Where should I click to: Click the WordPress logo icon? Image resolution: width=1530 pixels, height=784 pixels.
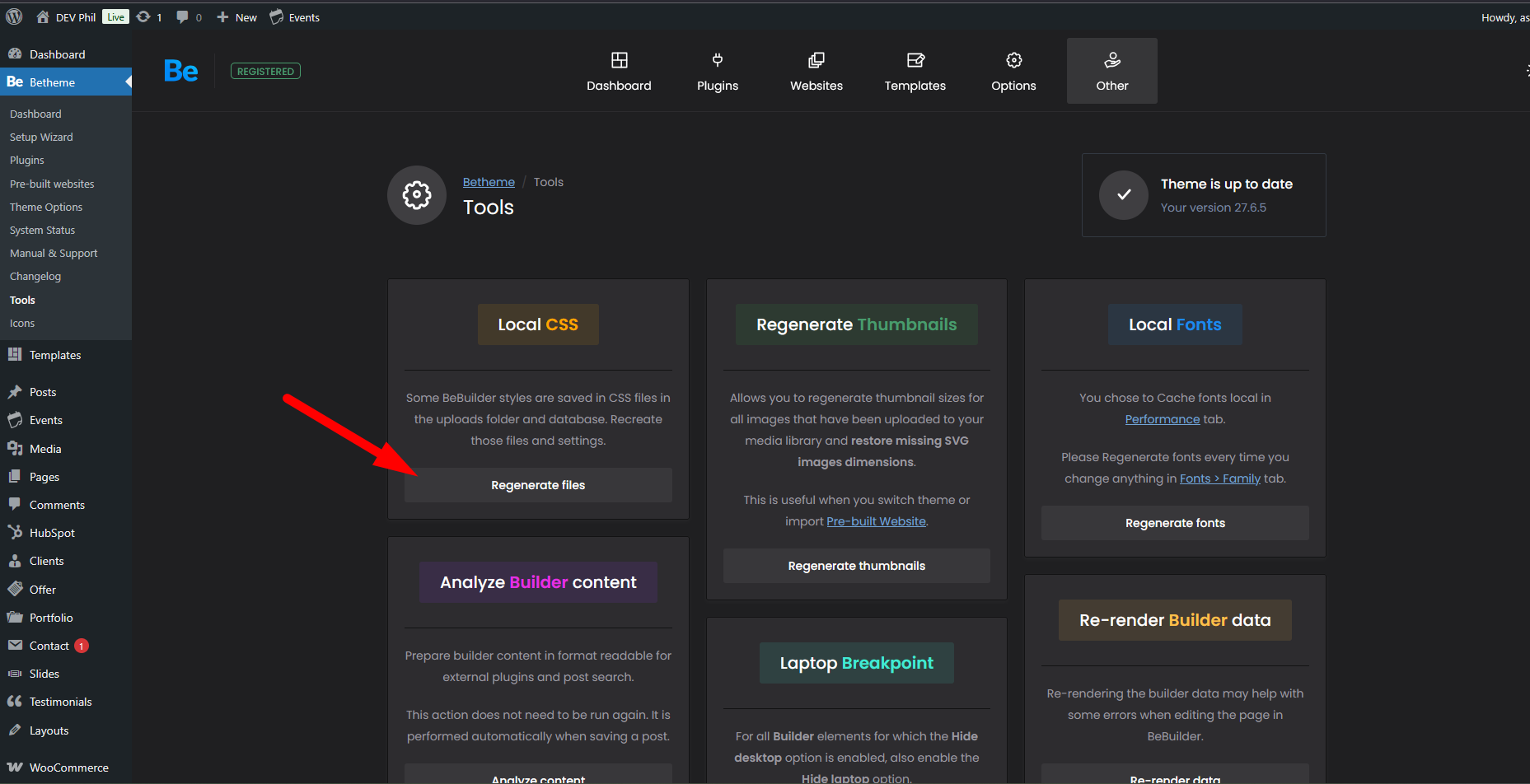tap(14, 16)
